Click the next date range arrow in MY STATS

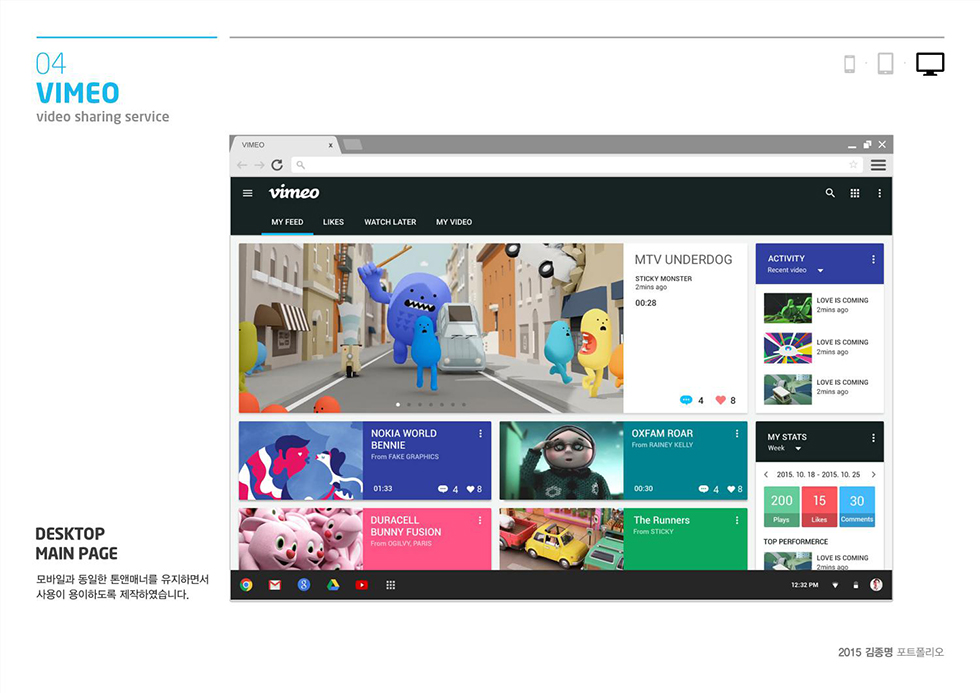click(x=873, y=475)
